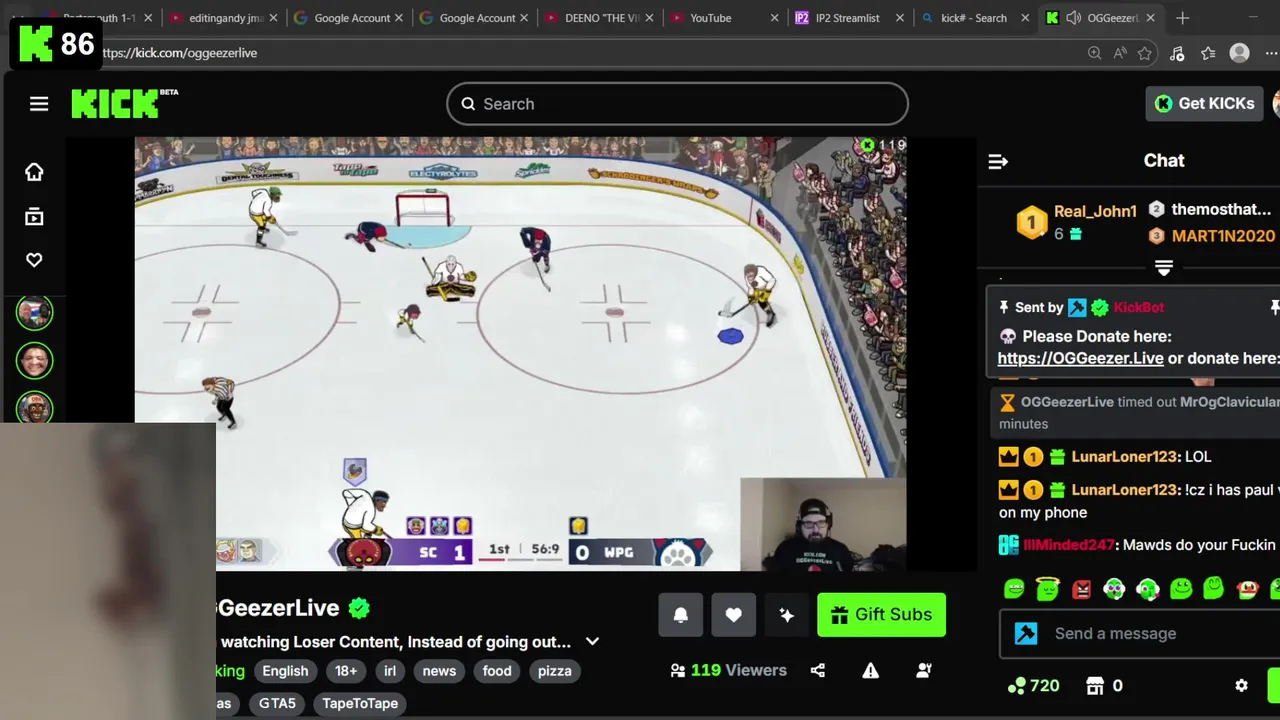Open browser favorites list icon
This screenshot has width=1280, height=720.
pyautogui.click(x=1208, y=53)
